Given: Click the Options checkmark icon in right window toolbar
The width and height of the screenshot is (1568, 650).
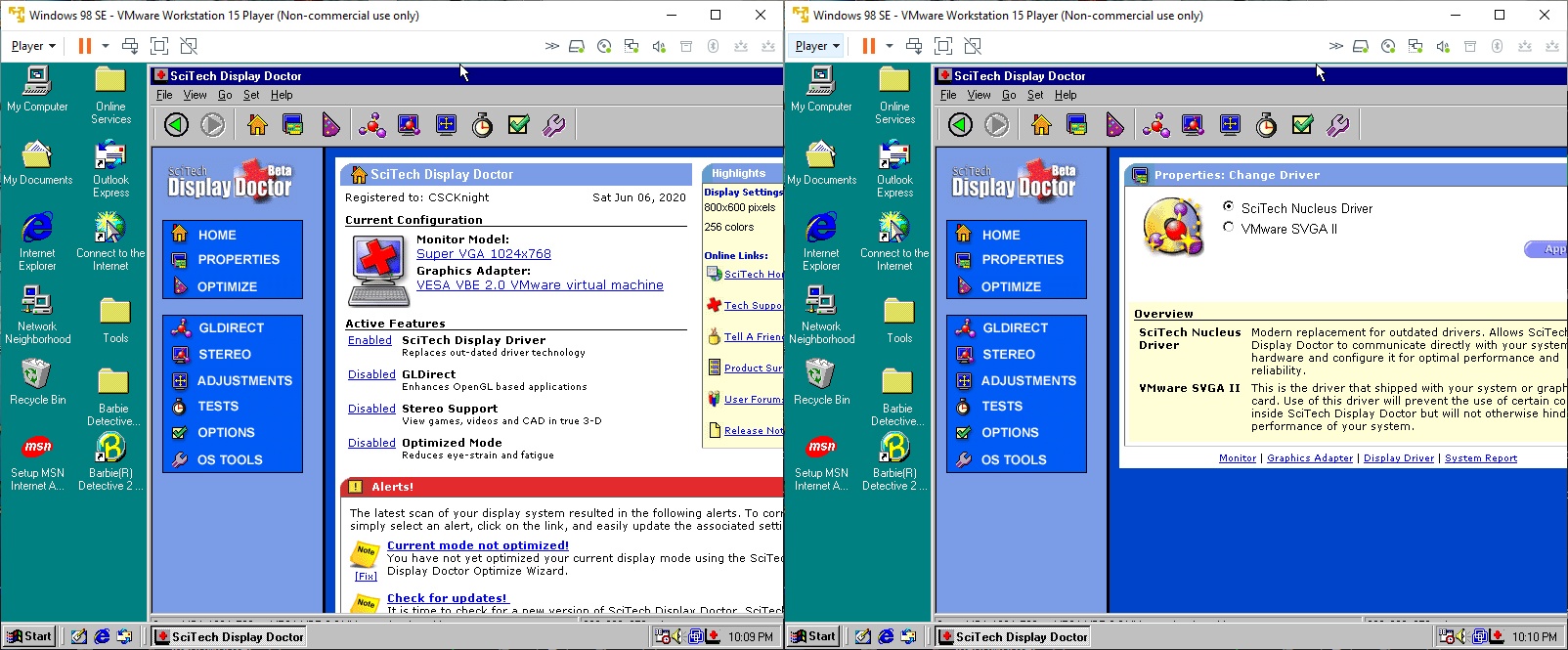Looking at the screenshot, I should [1303, 124].
